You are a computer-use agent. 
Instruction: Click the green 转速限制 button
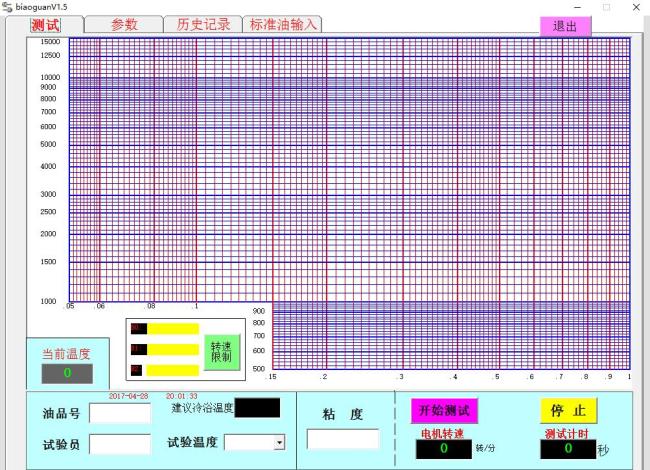222,352
